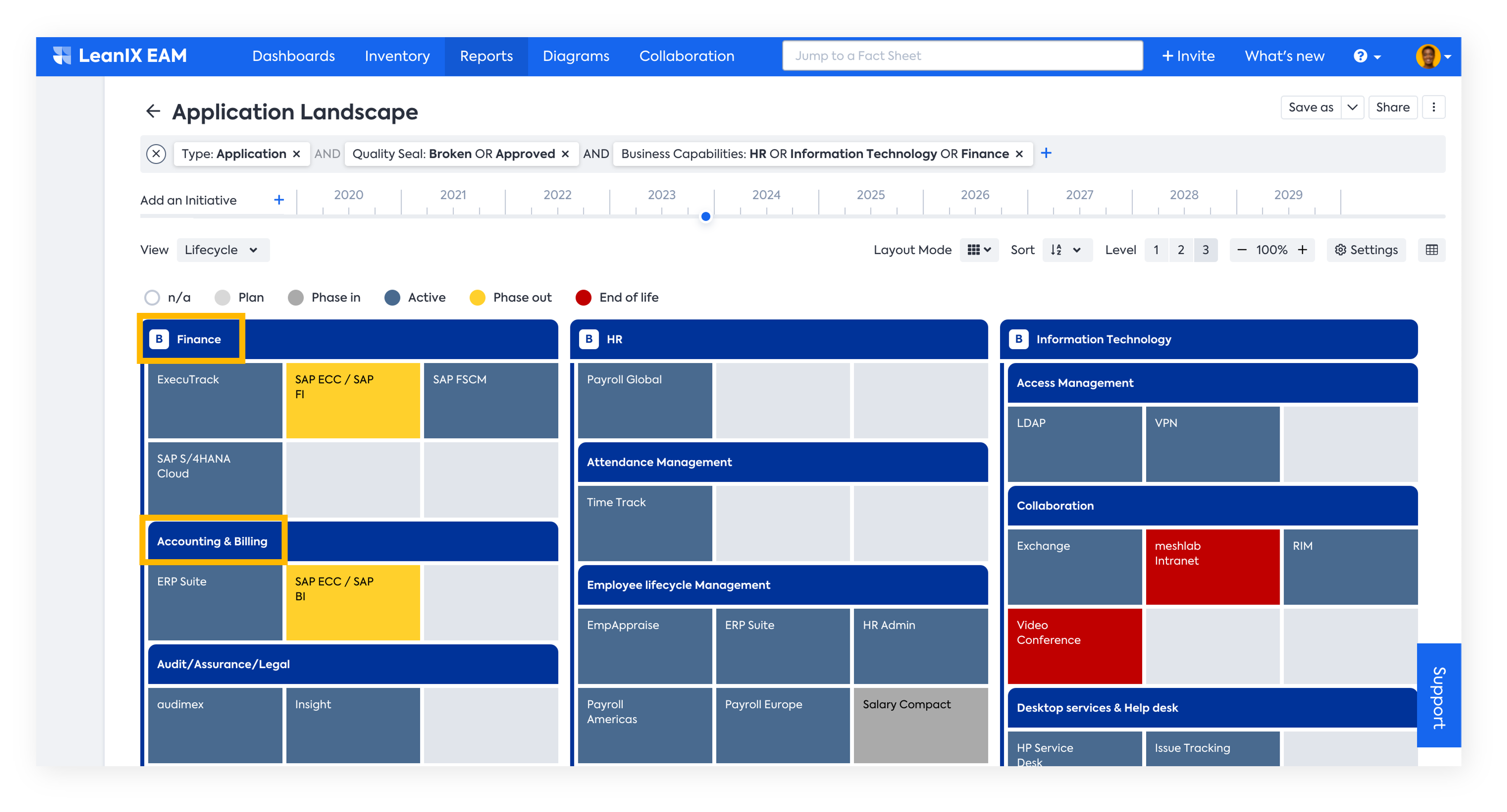Click What's new in the top bar
The height and width of the screenshot is (812, 1507).
tap(1284, 56)
